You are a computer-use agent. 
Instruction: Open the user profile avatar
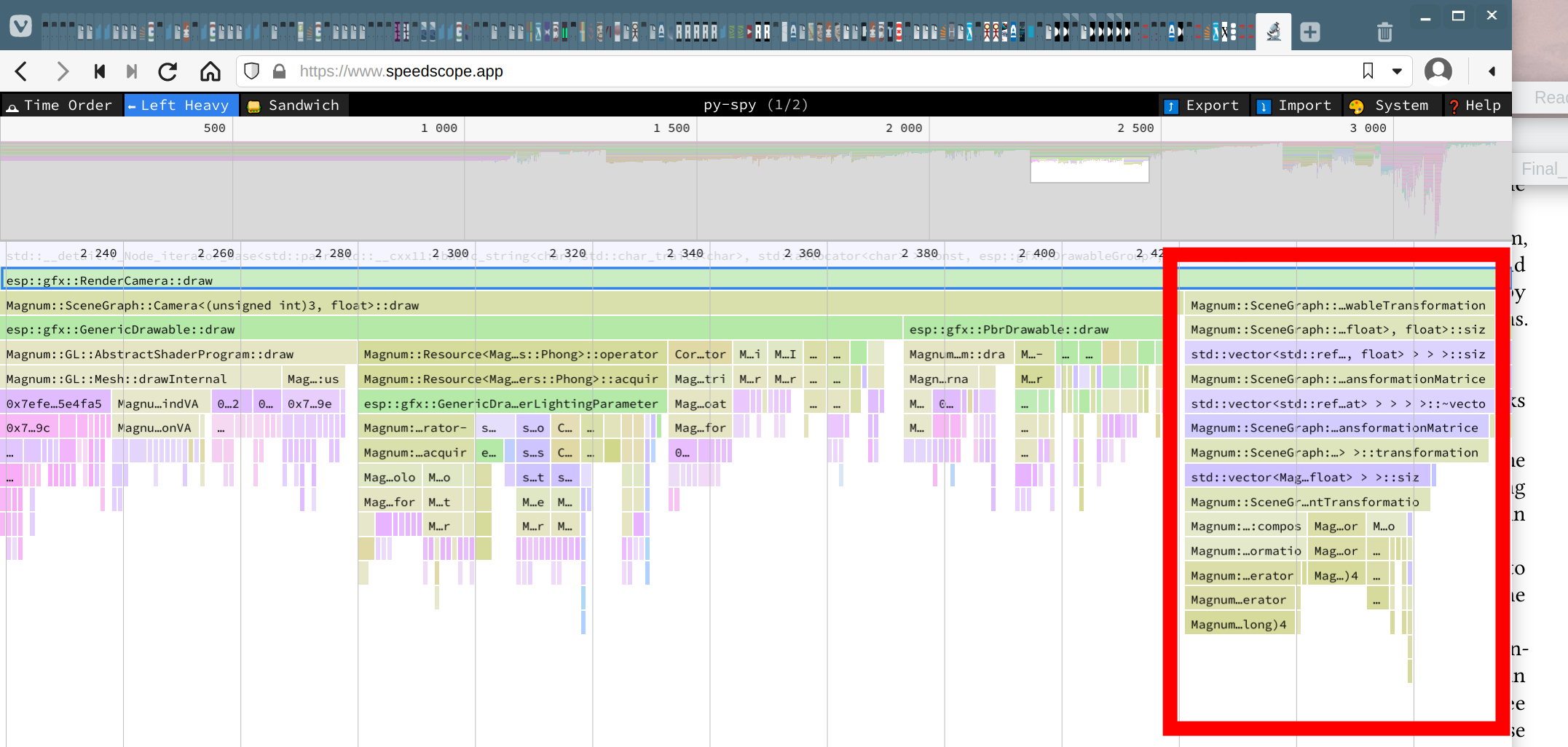click(x=1438, y=71)
